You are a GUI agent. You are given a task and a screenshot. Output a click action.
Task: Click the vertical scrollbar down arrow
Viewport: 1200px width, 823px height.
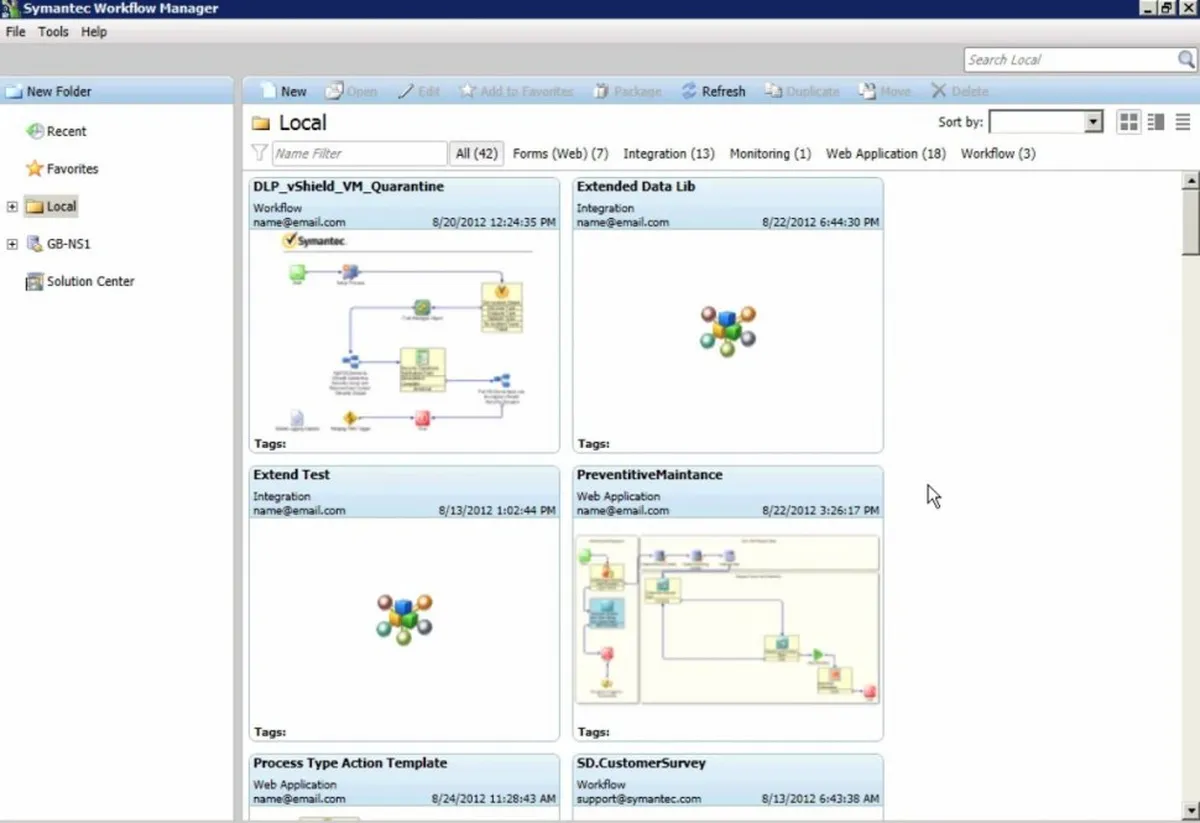point(1190,810)
